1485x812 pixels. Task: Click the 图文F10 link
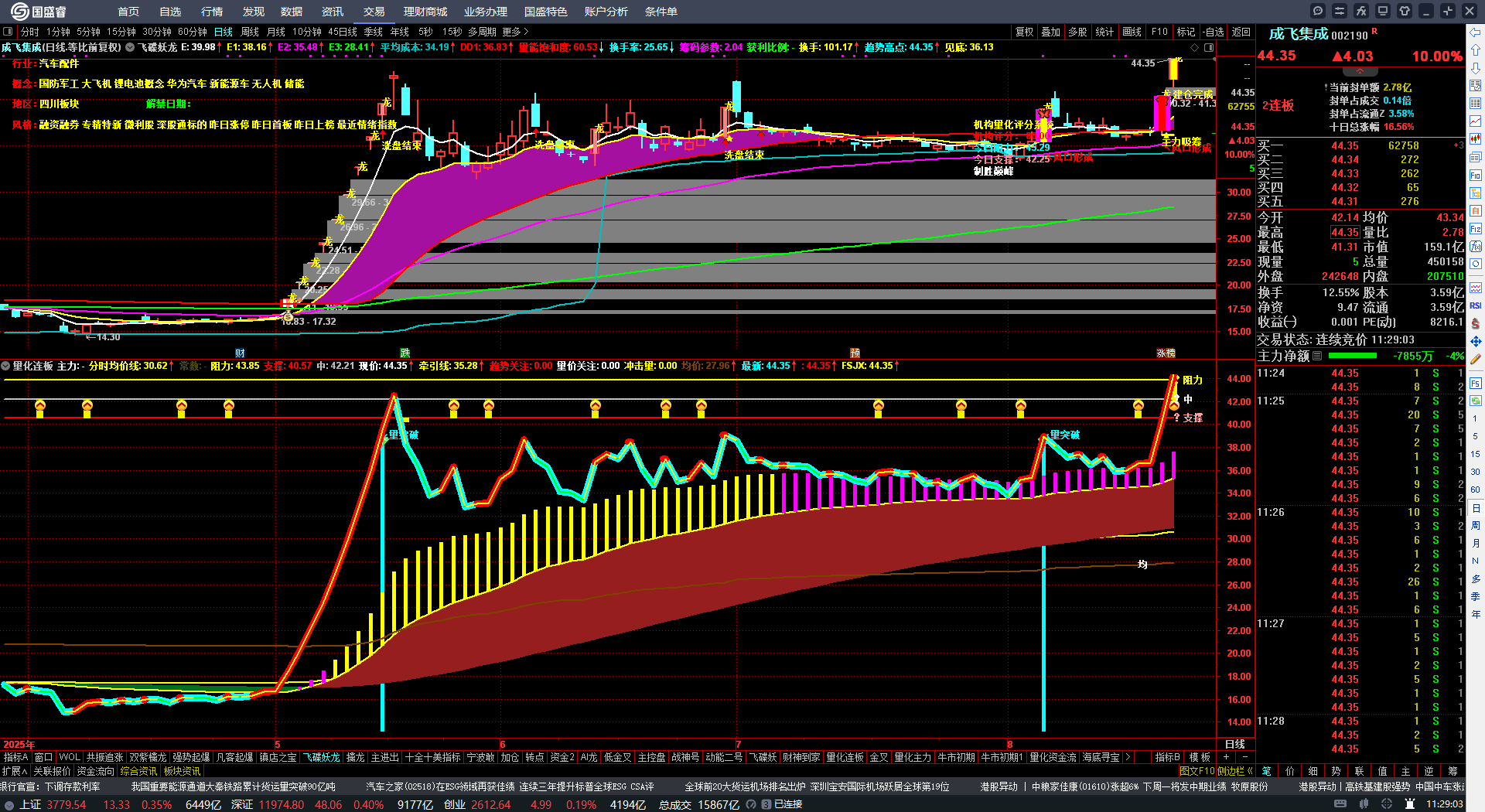(1197, 771)
